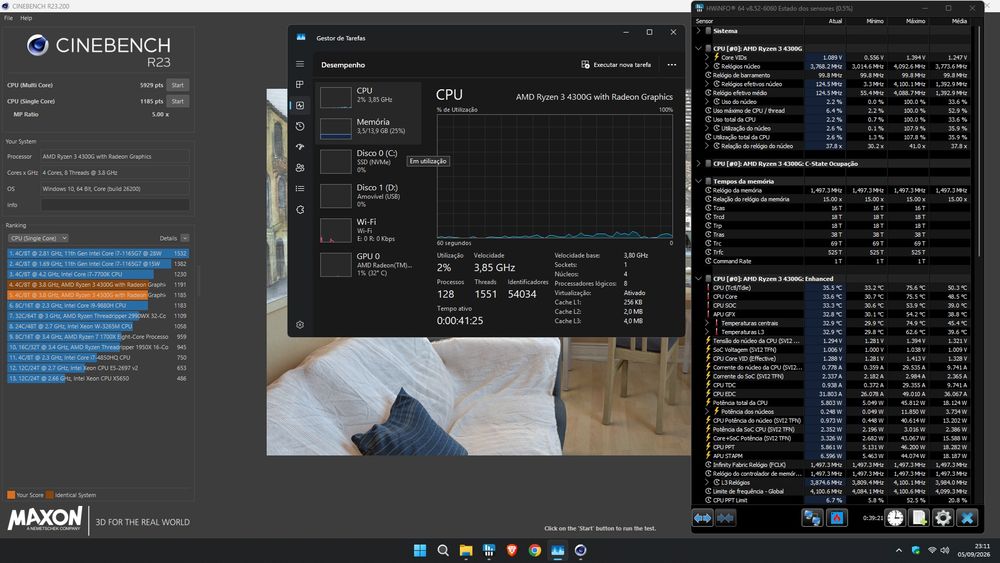Reset HWiNFO sensor clock timer

(x=895, y=518)
